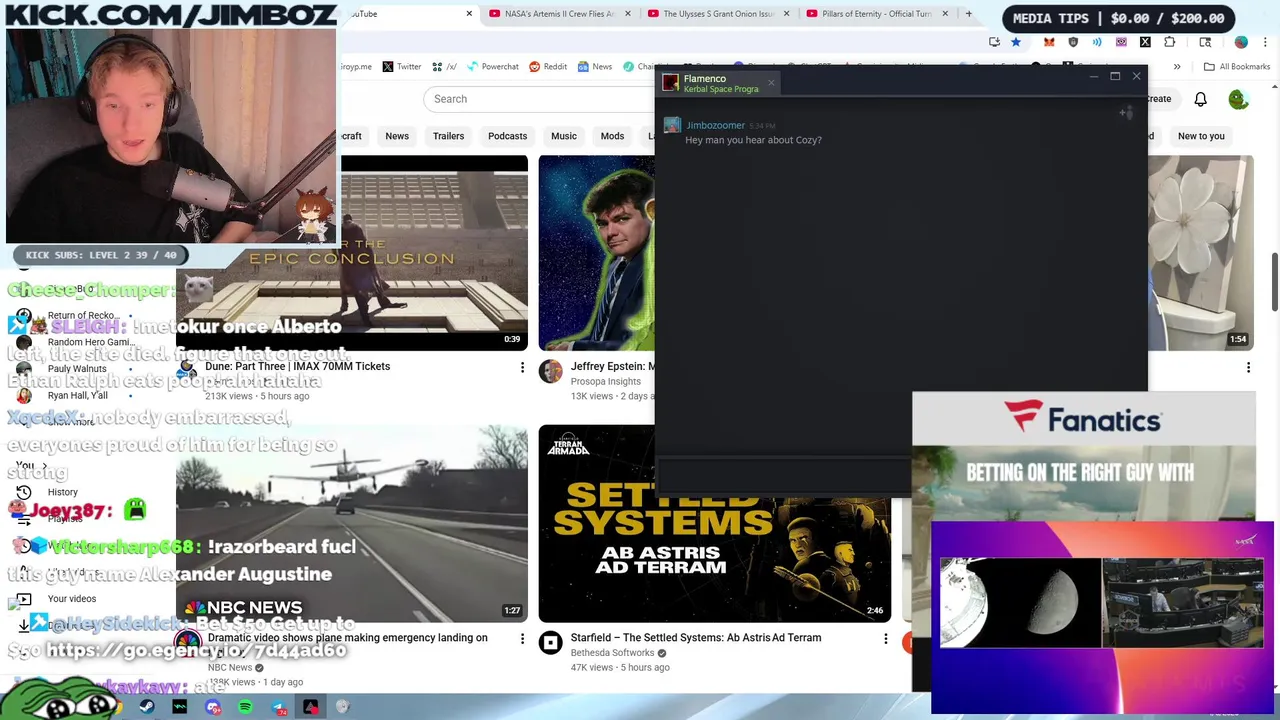Click the add-friend-to-chat icon in Steam chat
Screen dimensions: 1280x720
(1125, 113)
